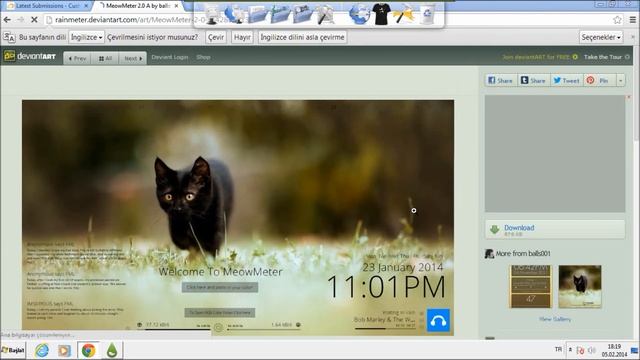Switch to Chrome on the taskbar
Viewport: 640px width, 360px height.
click(88, 350)
